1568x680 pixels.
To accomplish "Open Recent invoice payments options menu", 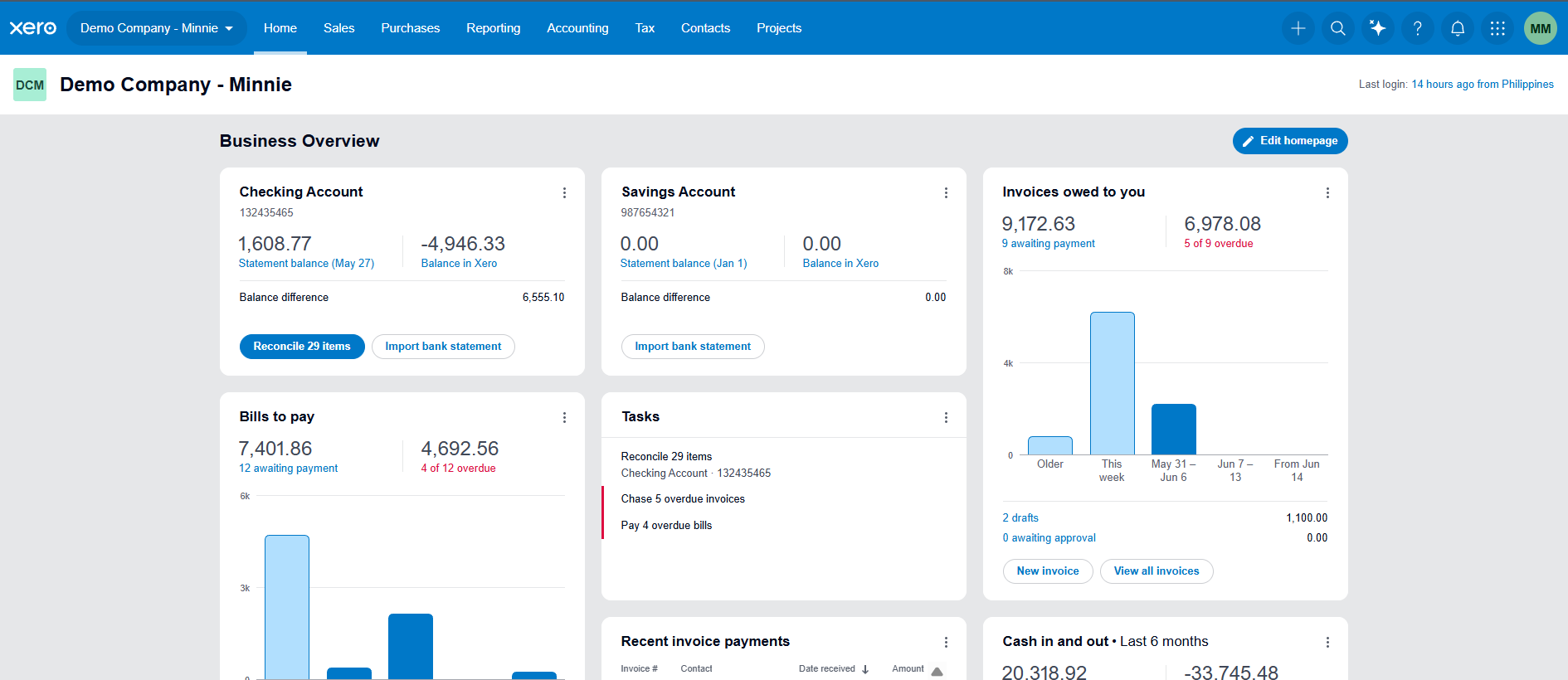I will (946, 642).
